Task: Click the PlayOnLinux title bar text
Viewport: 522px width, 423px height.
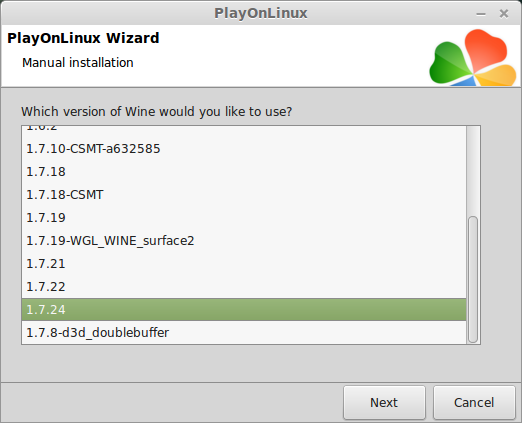Action: pyautogui.click(x=261, y=13)
